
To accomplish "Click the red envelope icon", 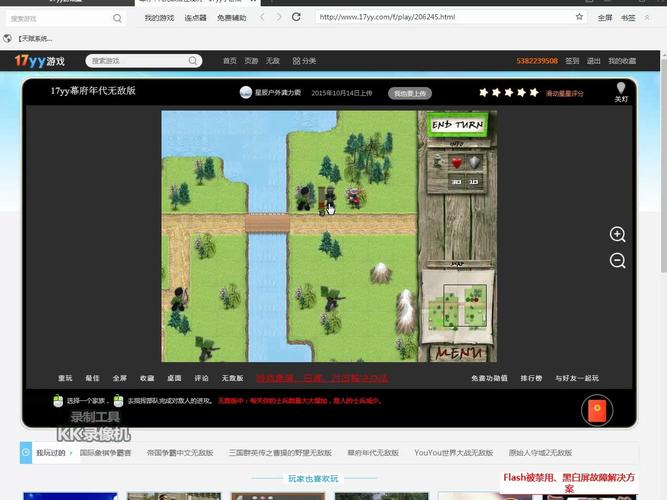I will (597, 411).
